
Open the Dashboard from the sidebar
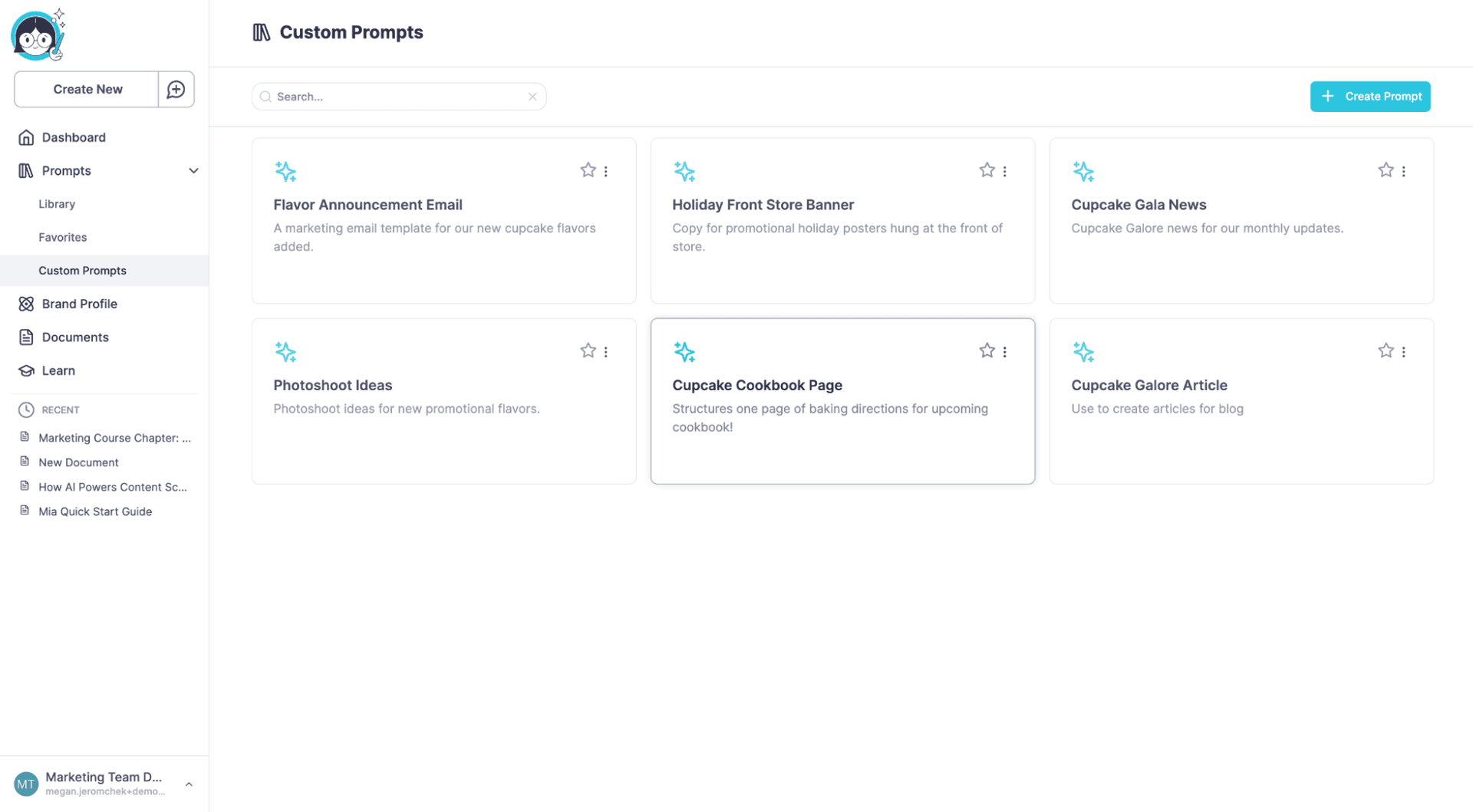click(x=73, y=137)
